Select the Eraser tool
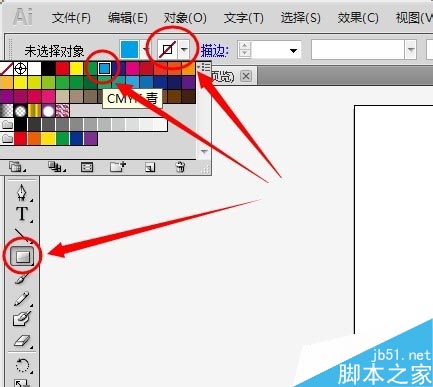Screen dimensions: 433x387 click(x=22, y=341)
